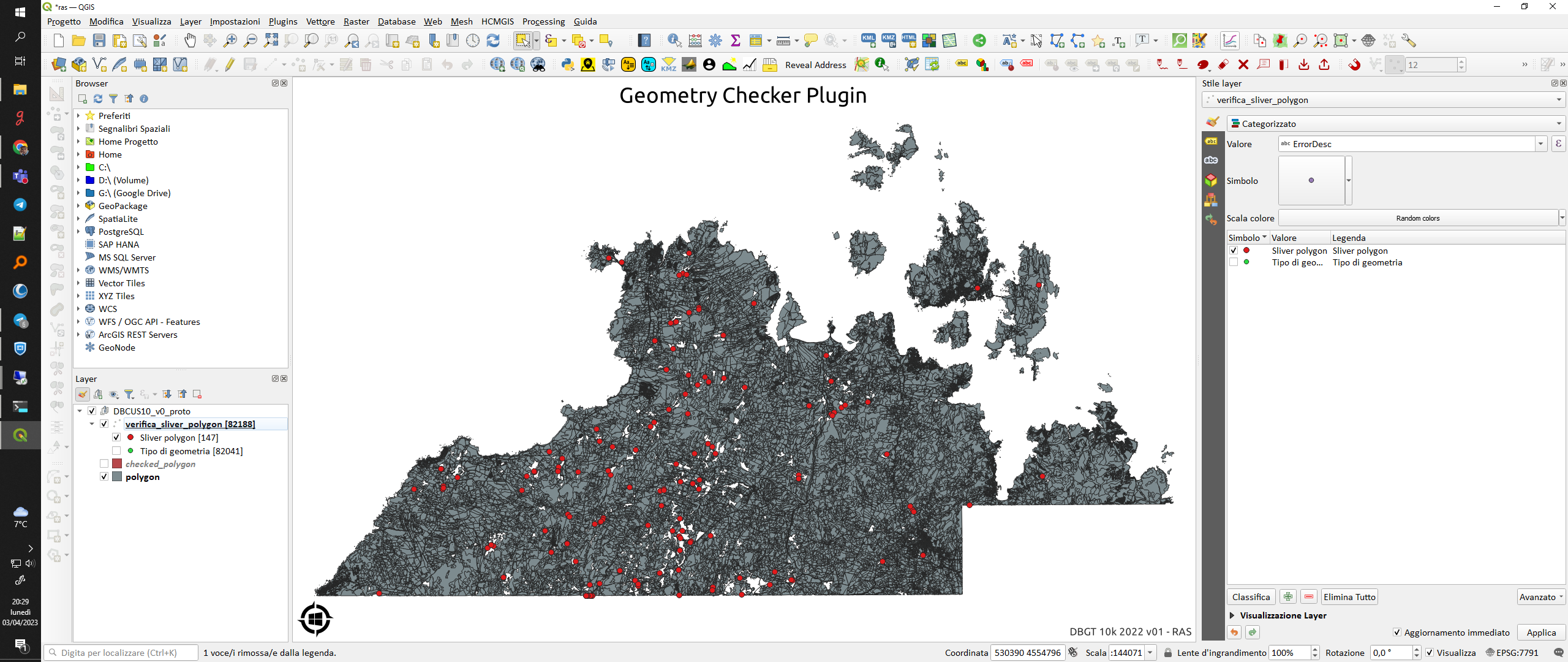Click the Random colors color ramp
This screenshot has width=1568, height=662.
click(x=1417, y=218)
